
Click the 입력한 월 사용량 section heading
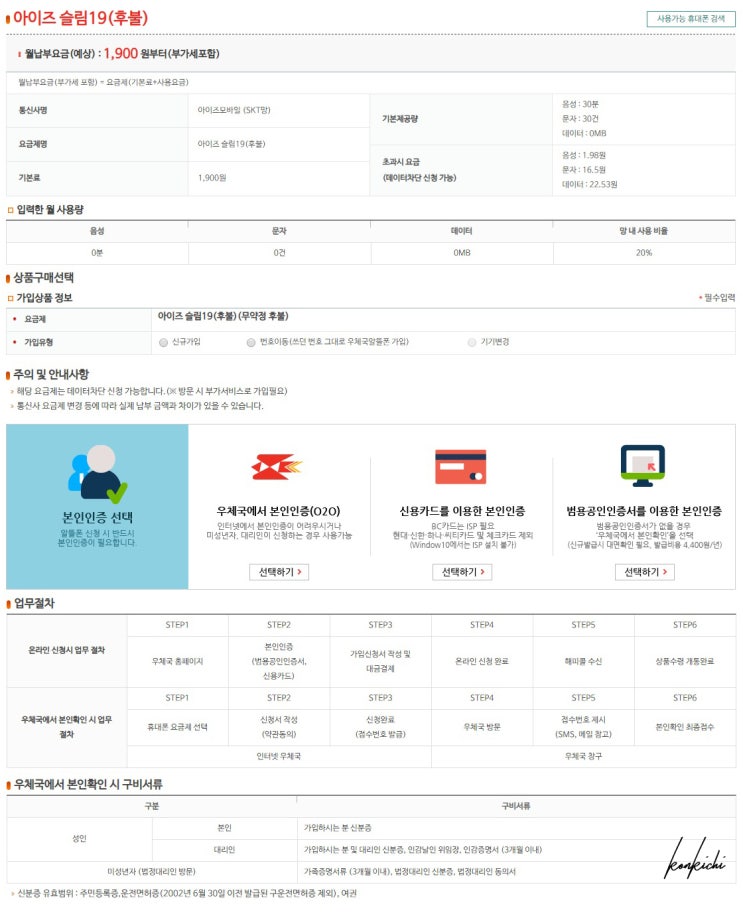[50, 209]
